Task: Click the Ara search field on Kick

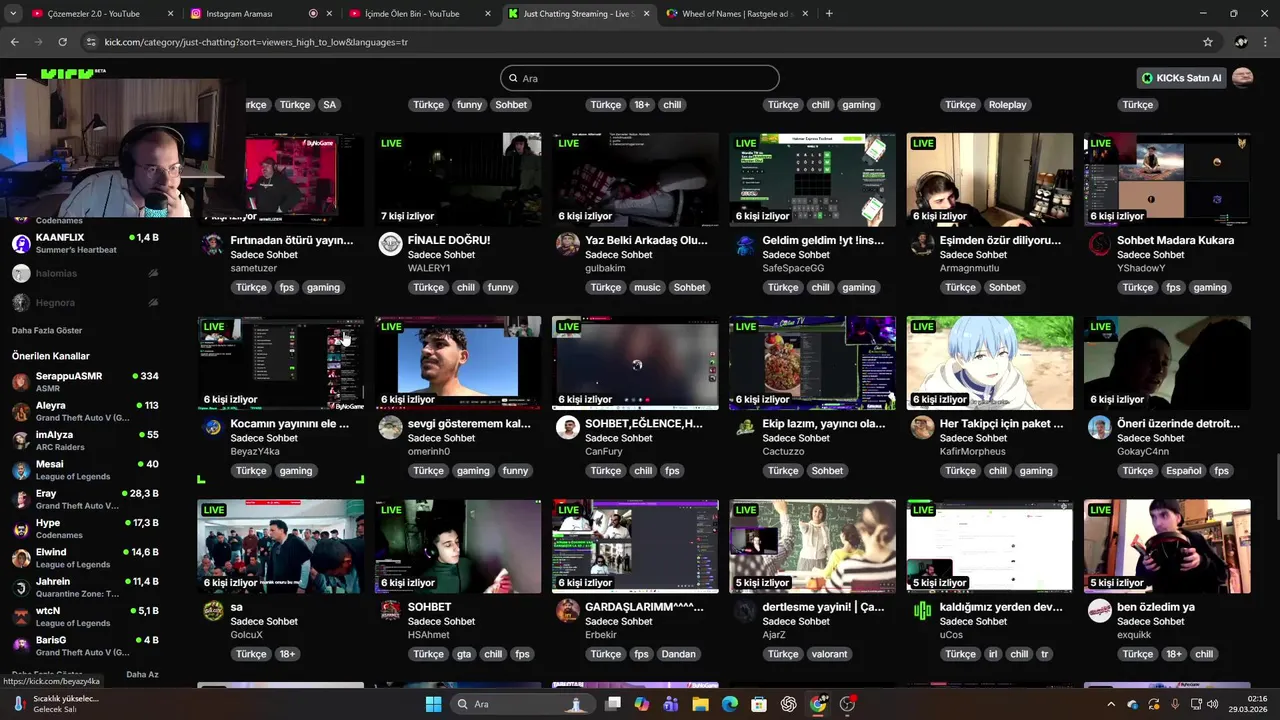Action: (640, 78)
